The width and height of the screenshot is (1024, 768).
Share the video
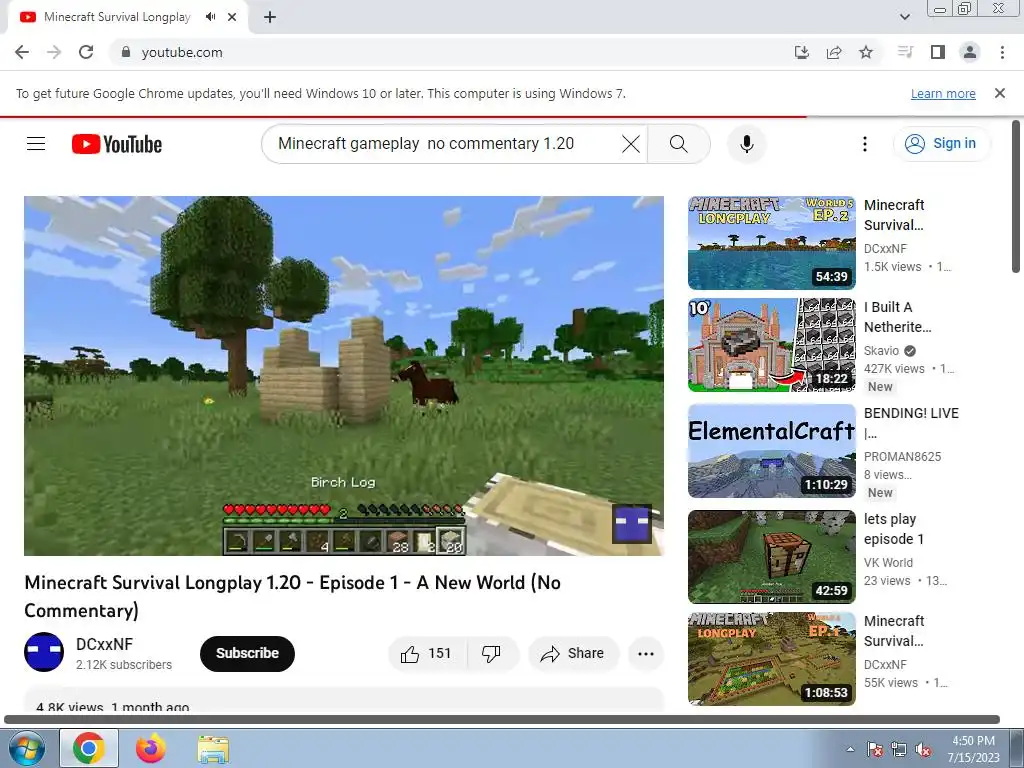[x=573, y=653]
